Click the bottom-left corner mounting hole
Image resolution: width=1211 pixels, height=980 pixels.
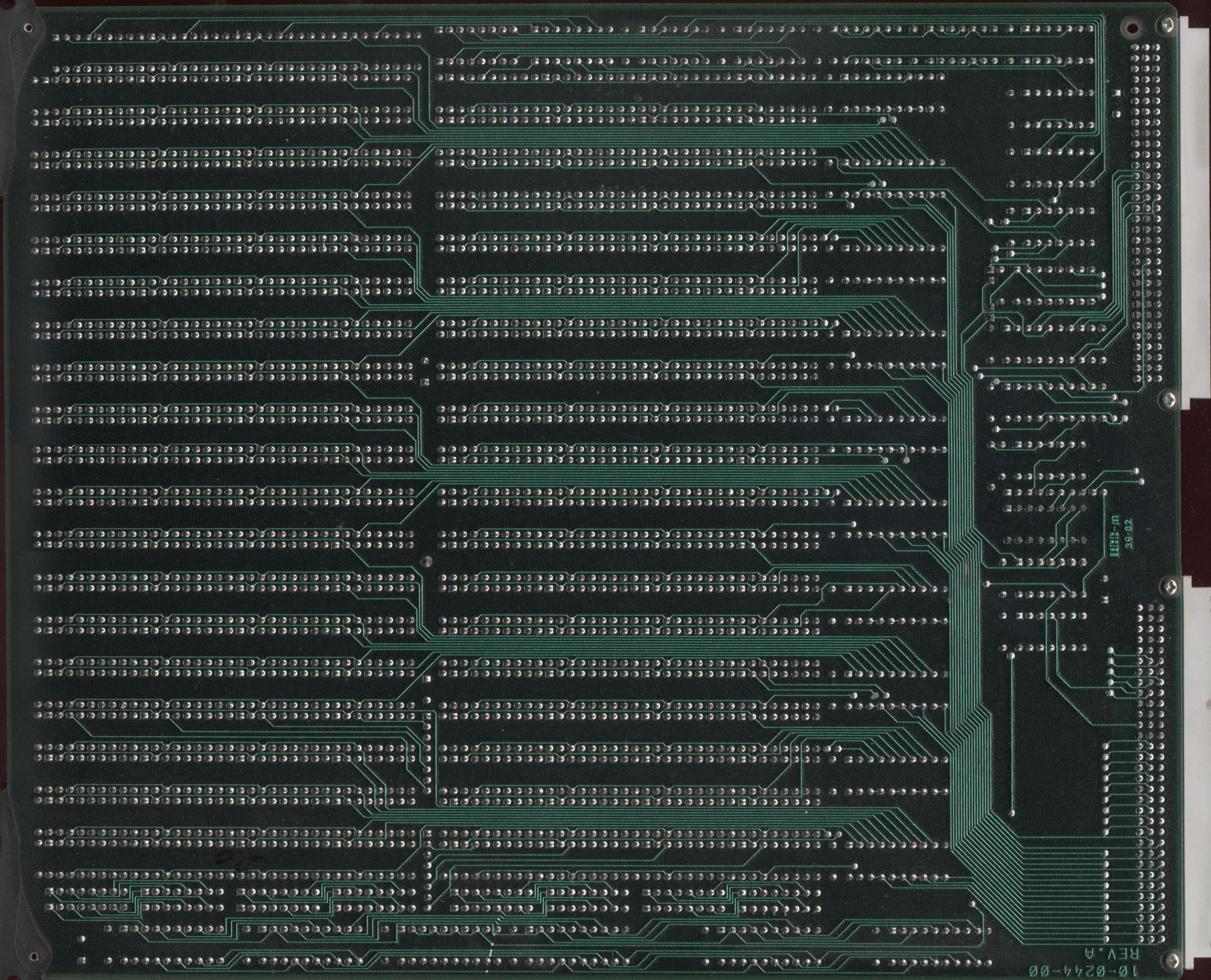(35, 956)
